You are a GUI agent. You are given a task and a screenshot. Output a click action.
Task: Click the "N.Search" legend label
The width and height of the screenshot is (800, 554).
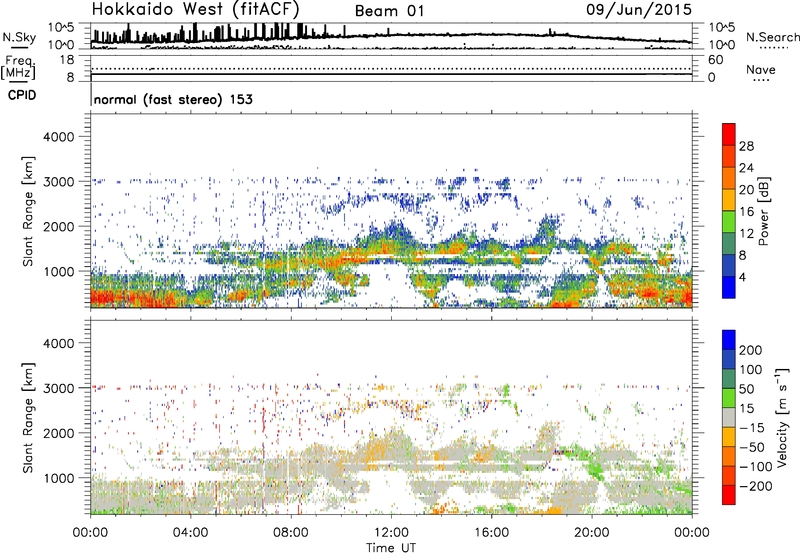pos(772,37)
